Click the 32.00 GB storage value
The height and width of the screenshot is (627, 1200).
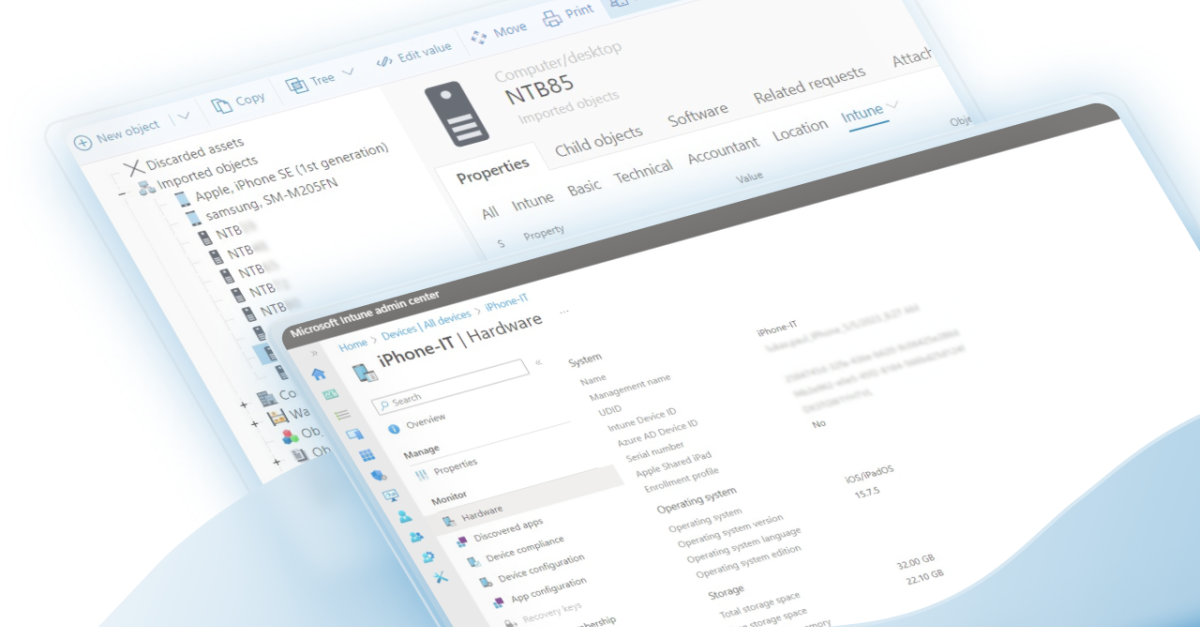pyautogui.click(x=916, y=564)
